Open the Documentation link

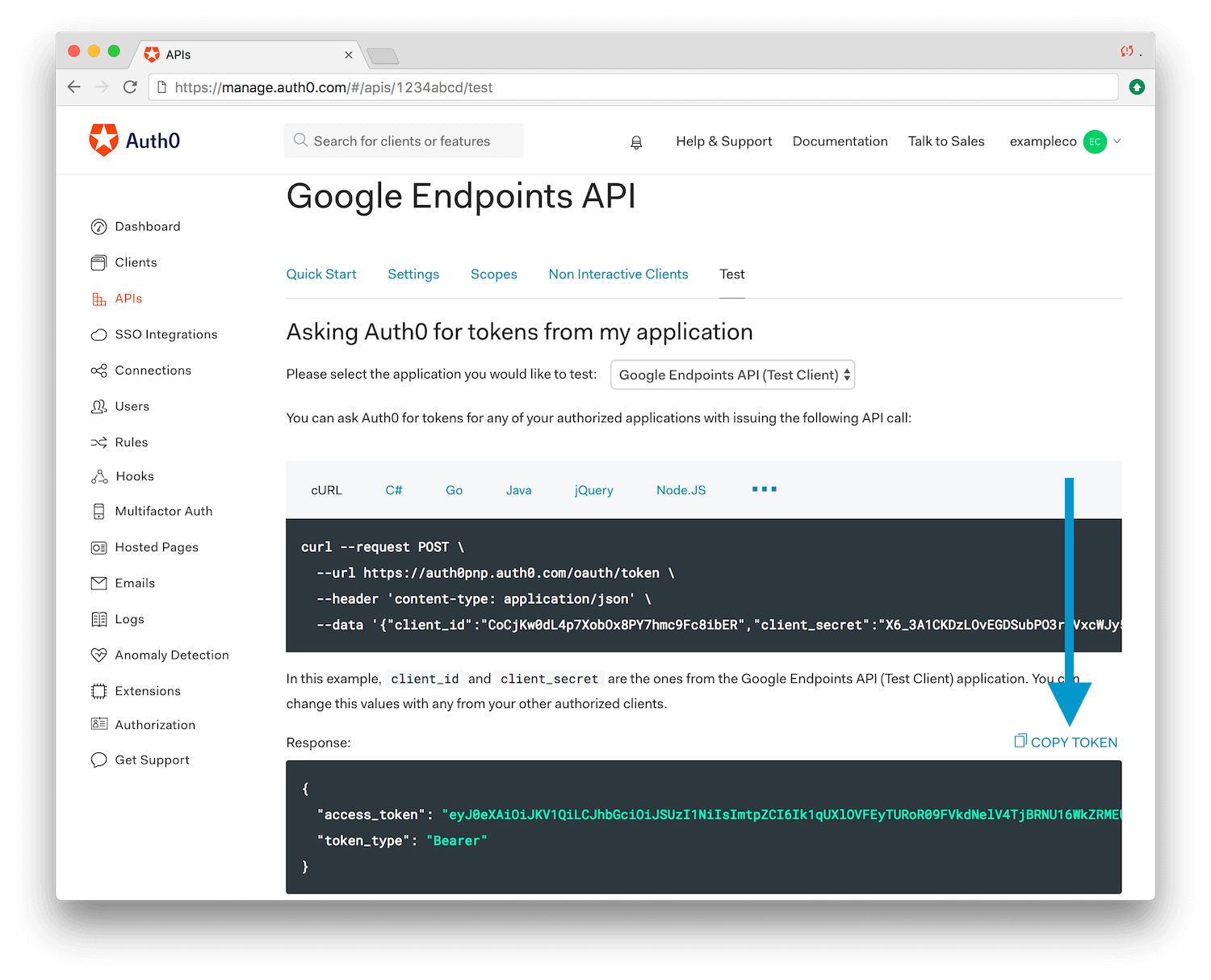point(840,141)
